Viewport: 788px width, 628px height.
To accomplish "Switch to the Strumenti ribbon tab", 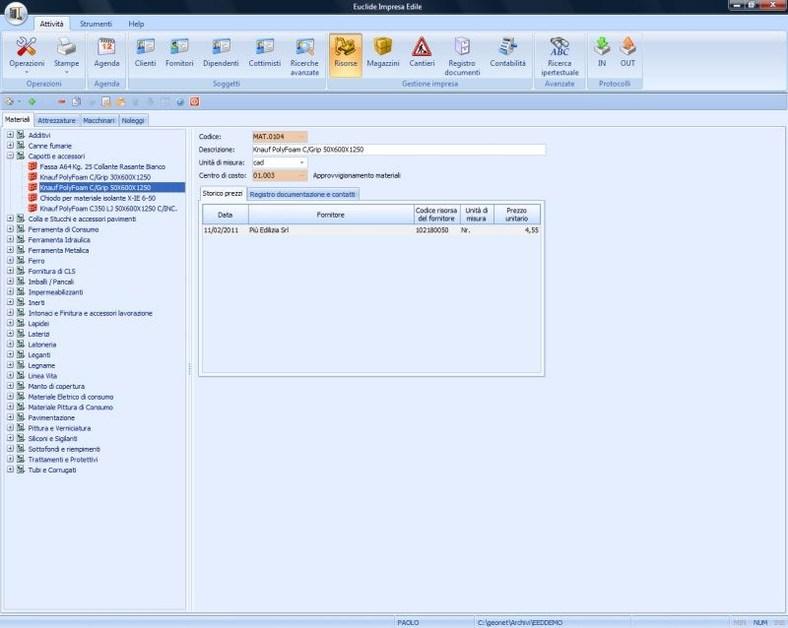I will click(x=96, y=23).
